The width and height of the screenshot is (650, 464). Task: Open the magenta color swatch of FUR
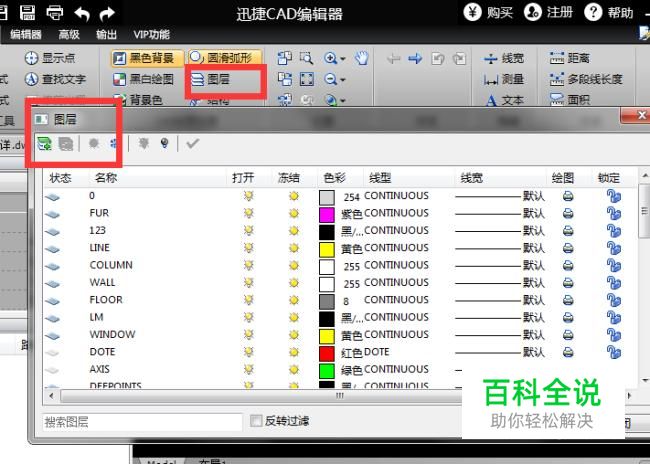click(327, 214)
